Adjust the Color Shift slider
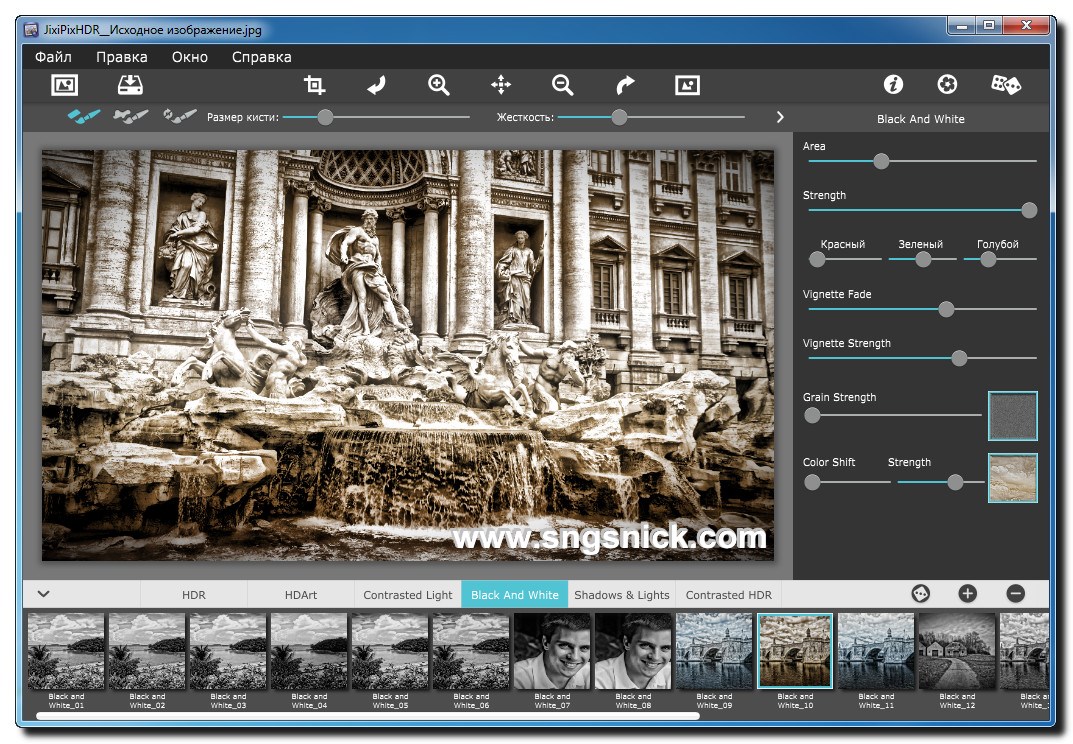Screen dimensions: 1073x744 point(812,482)
